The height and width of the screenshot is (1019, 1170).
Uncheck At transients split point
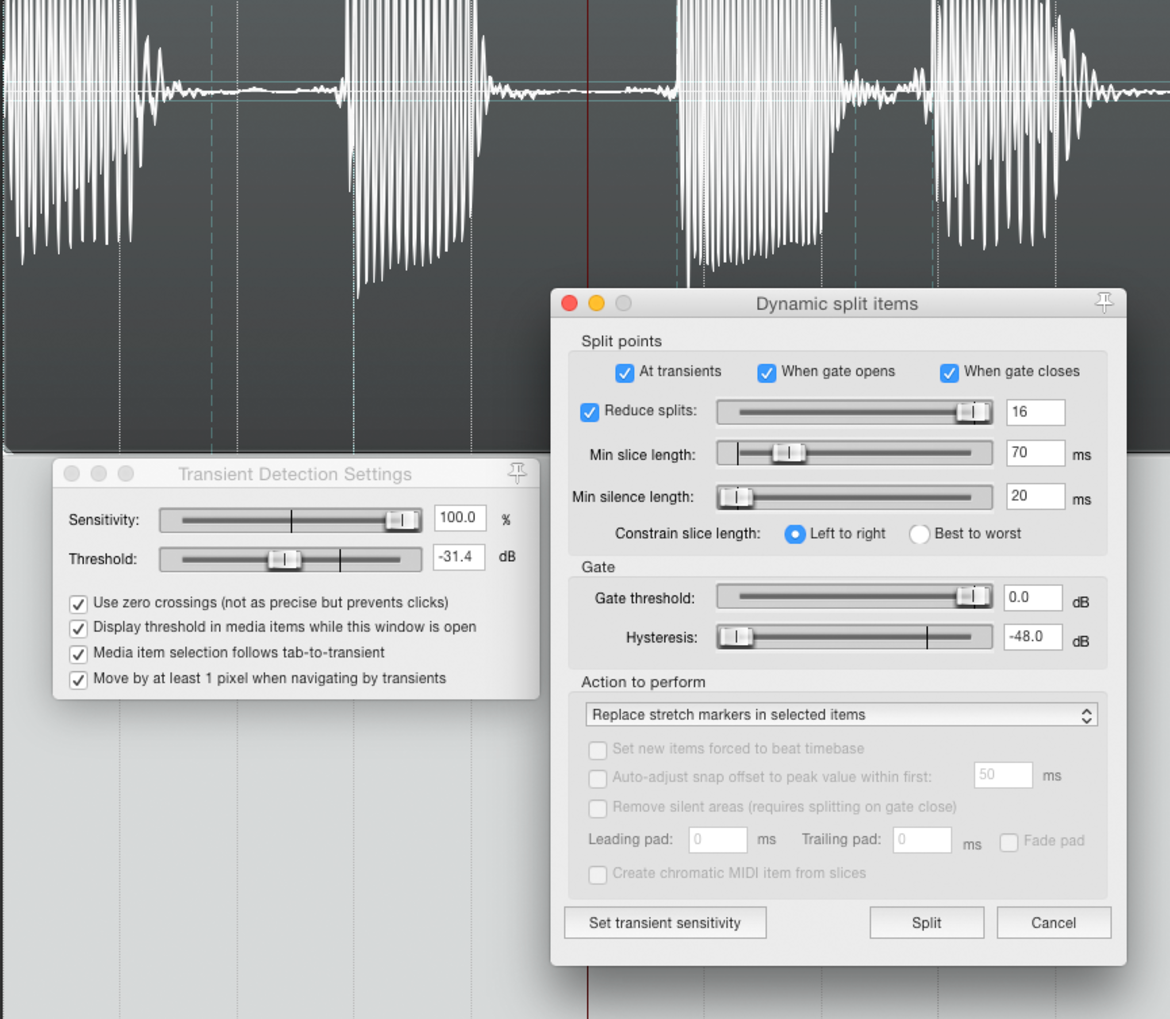pos(625,372)
